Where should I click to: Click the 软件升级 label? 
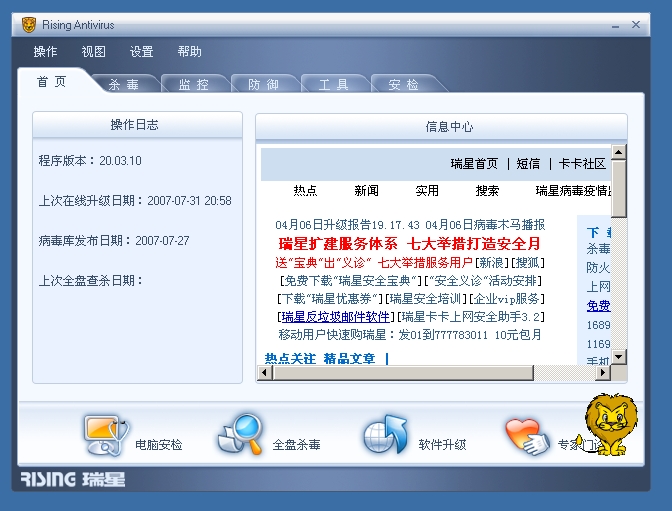click(442, 445)
